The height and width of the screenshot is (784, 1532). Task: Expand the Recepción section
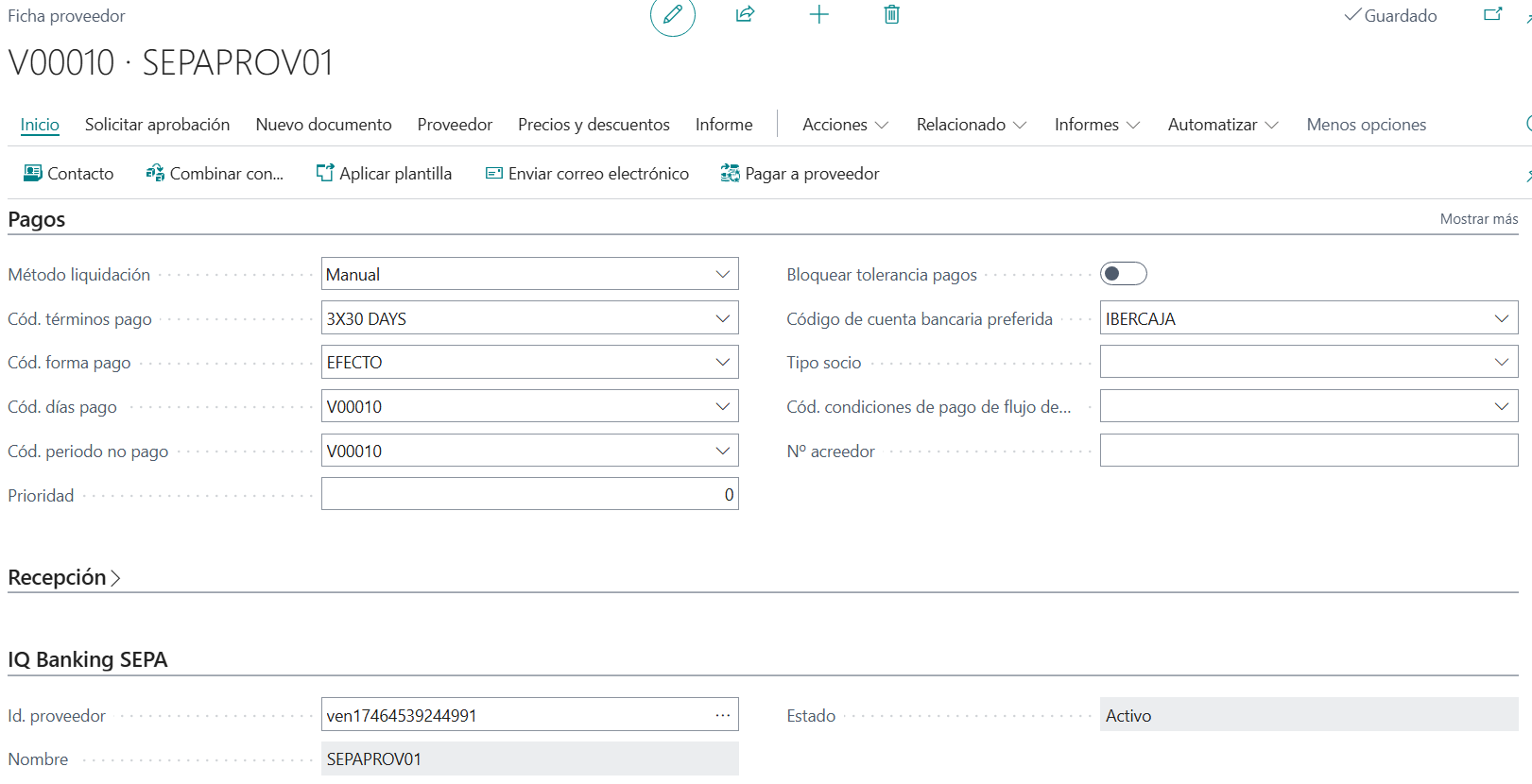tap(64, 578)
